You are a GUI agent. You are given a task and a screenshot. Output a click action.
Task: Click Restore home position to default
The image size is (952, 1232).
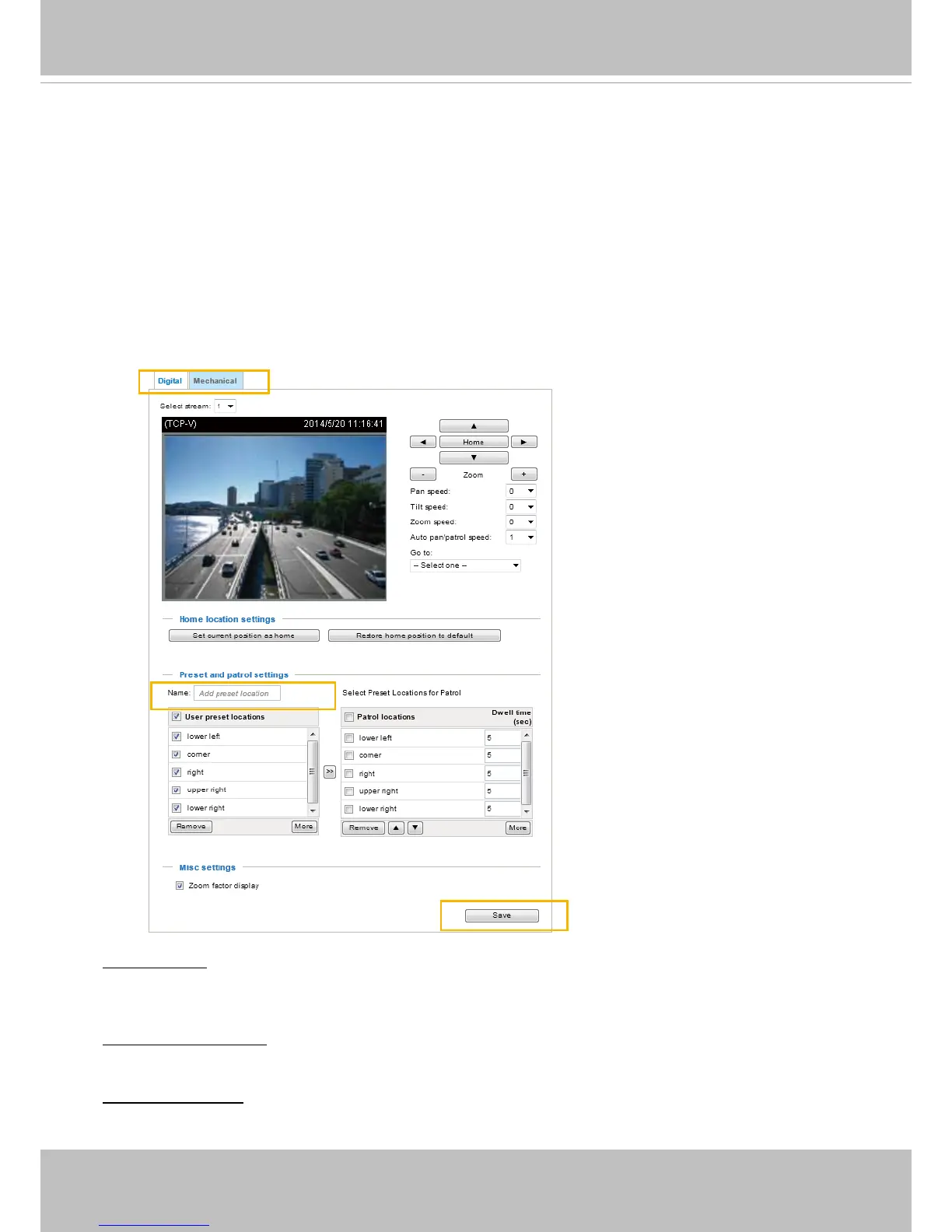(415, 635)
